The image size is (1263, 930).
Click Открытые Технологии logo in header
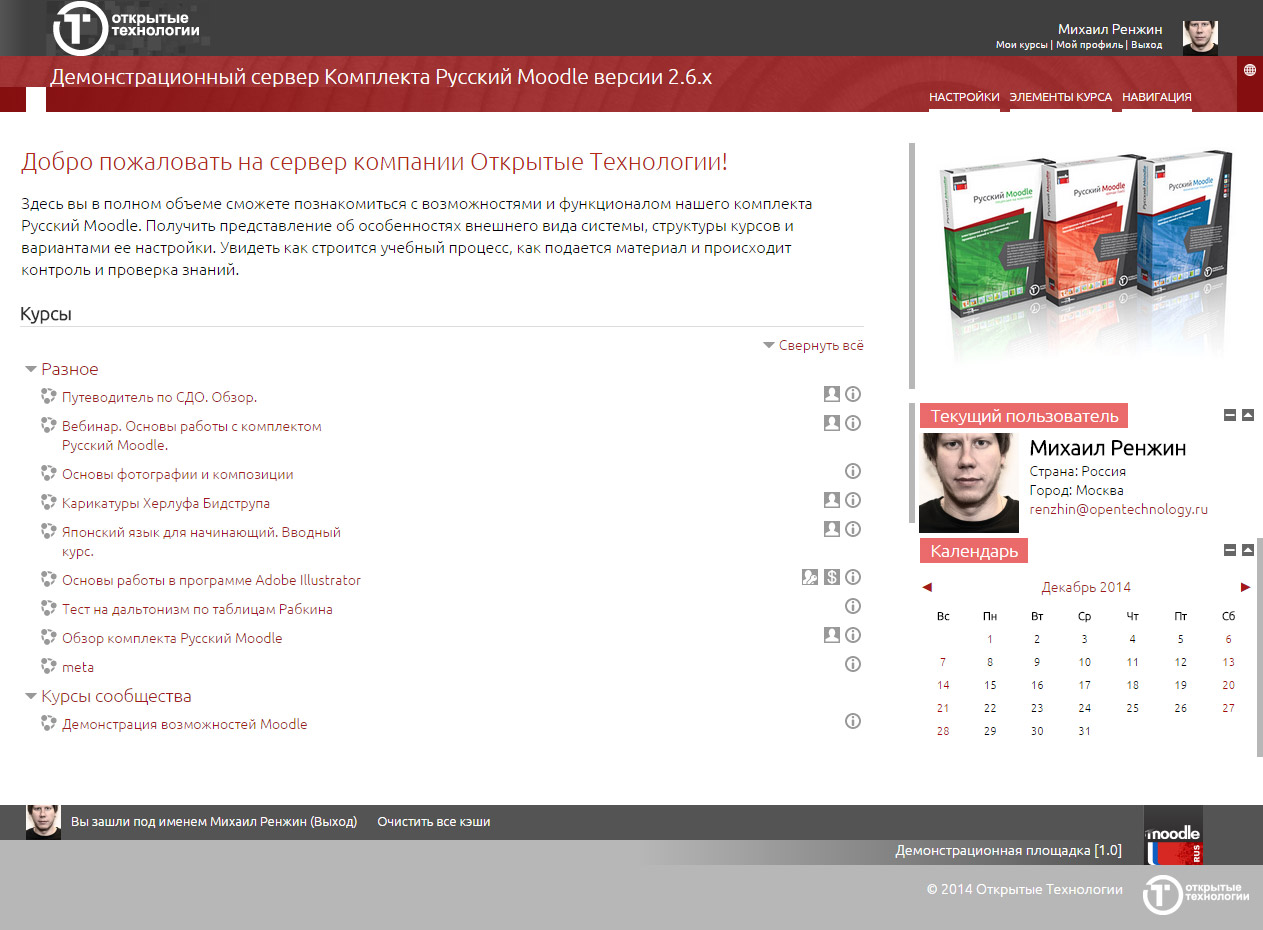coord(126,28)
